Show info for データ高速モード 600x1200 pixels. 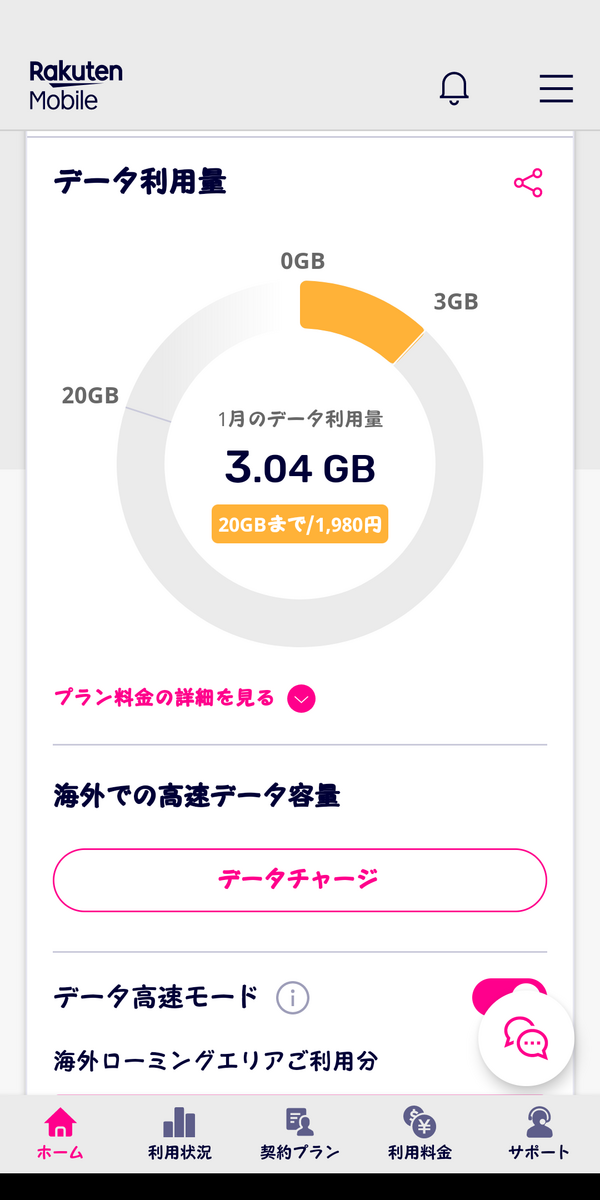click(292, 997)
